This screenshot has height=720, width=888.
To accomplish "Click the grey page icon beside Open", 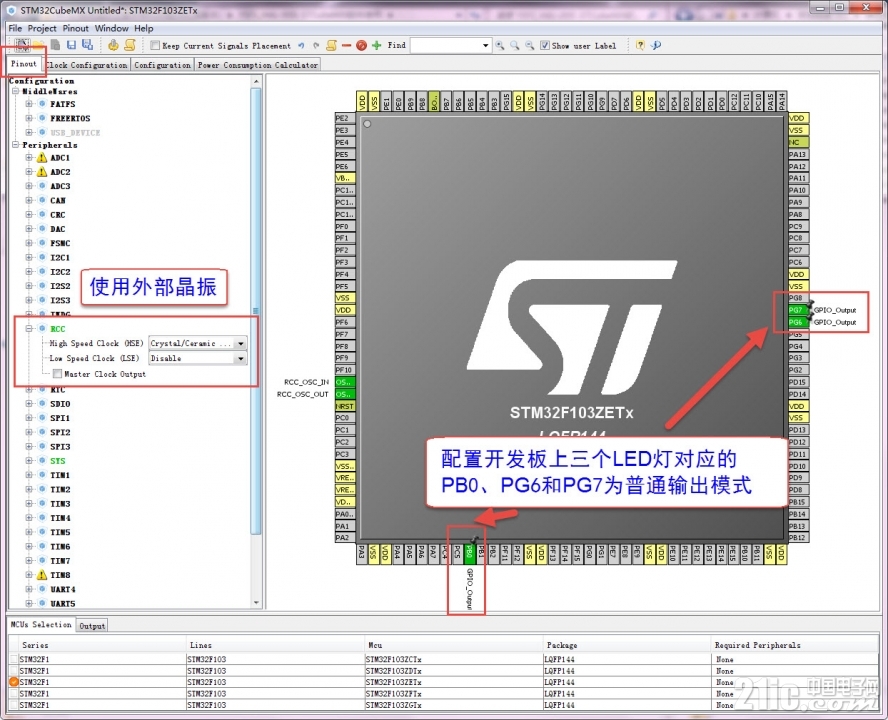I will [x=55, y=45].
